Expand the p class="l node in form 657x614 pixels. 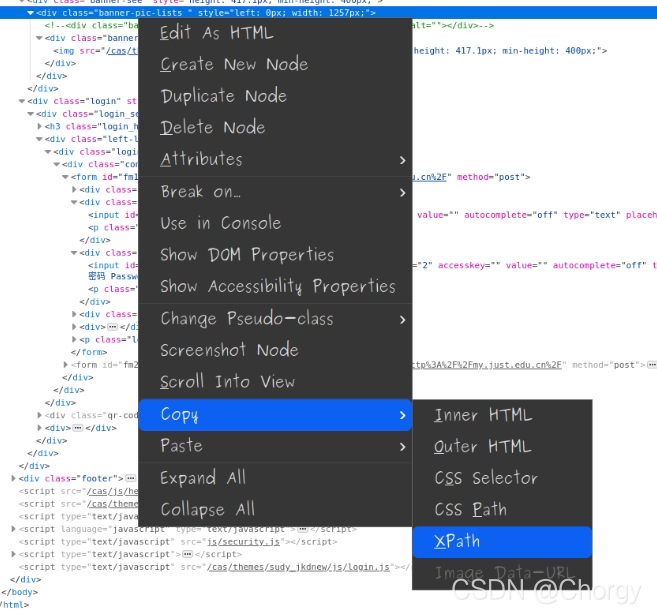point(74,339)
